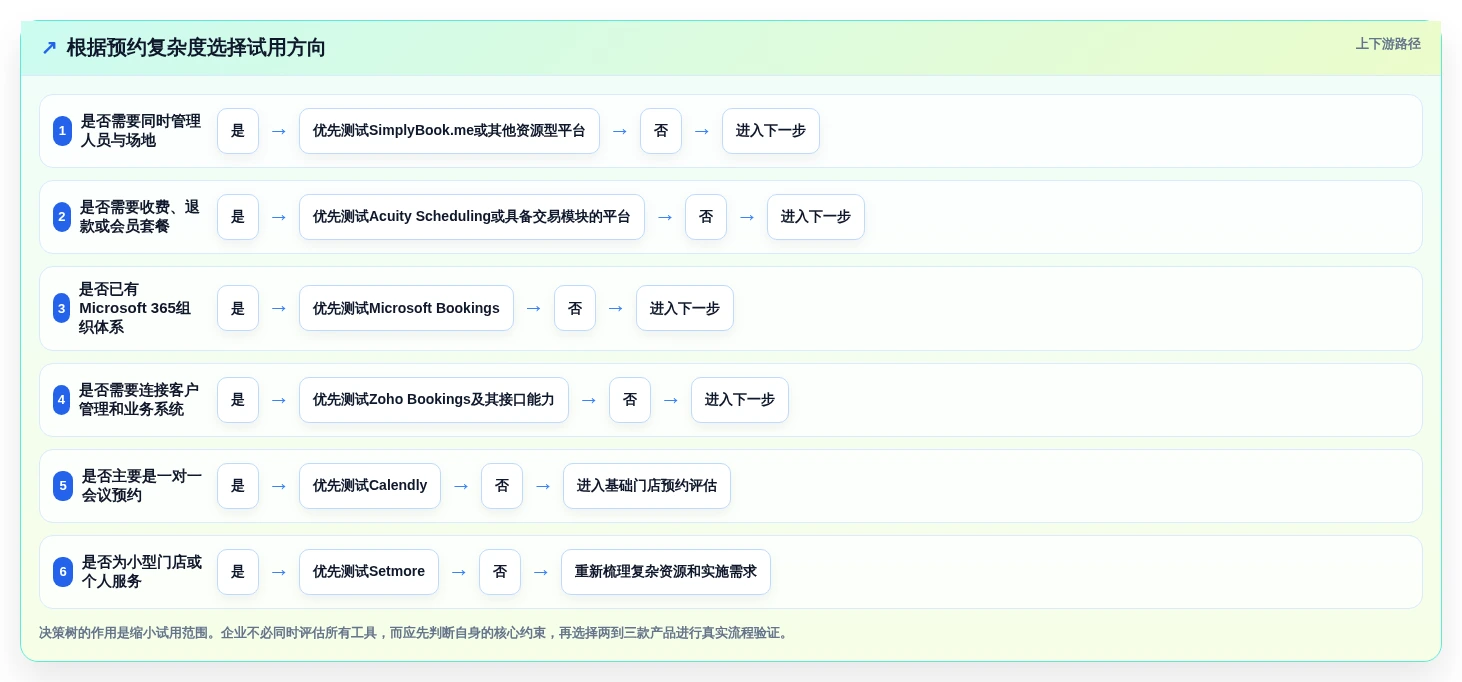Screen dimensions: 1462x682
Task: Click 进入下一步 in the Microsoft 365 row
Action: 685,308
